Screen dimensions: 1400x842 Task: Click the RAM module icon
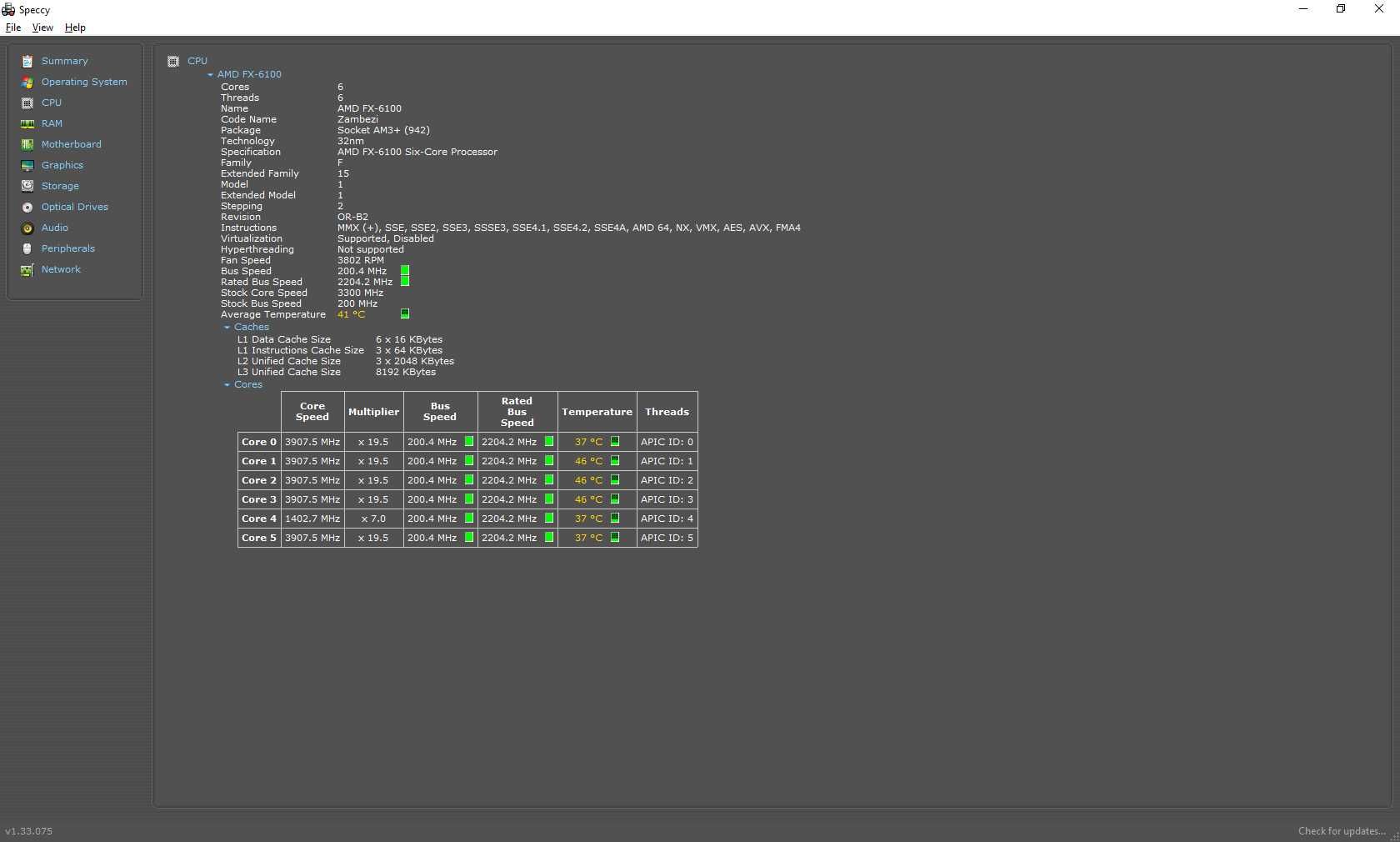coord(27,123)
